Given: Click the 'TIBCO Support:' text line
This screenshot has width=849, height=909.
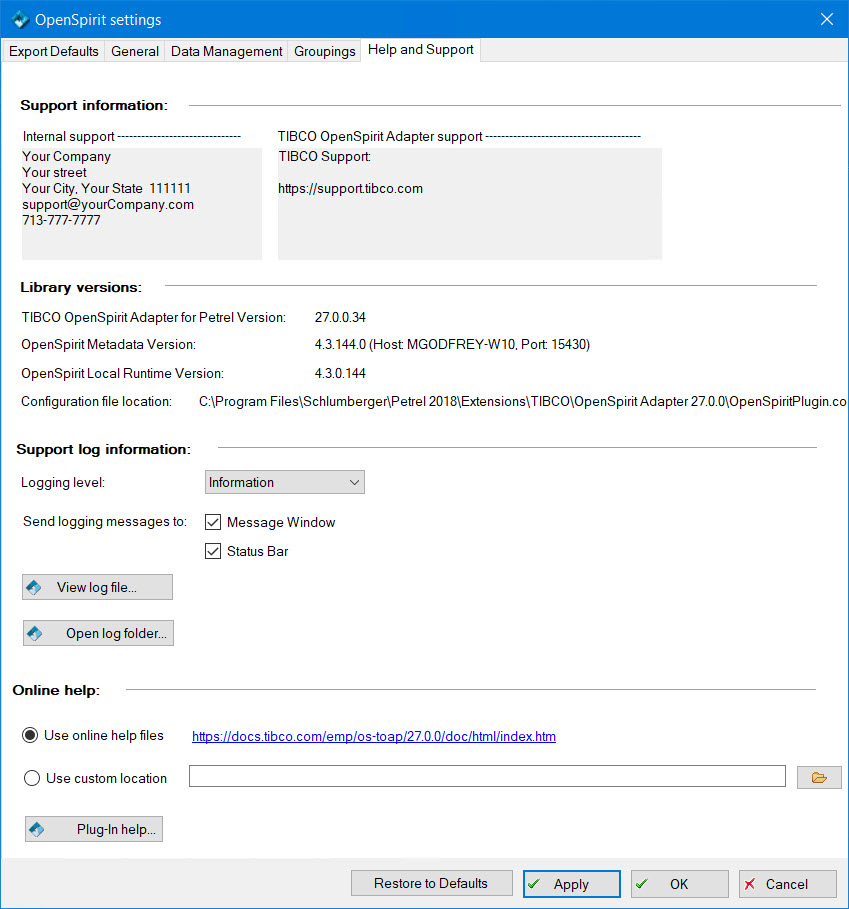Looking at the screenshot, I should click(325, 157).
